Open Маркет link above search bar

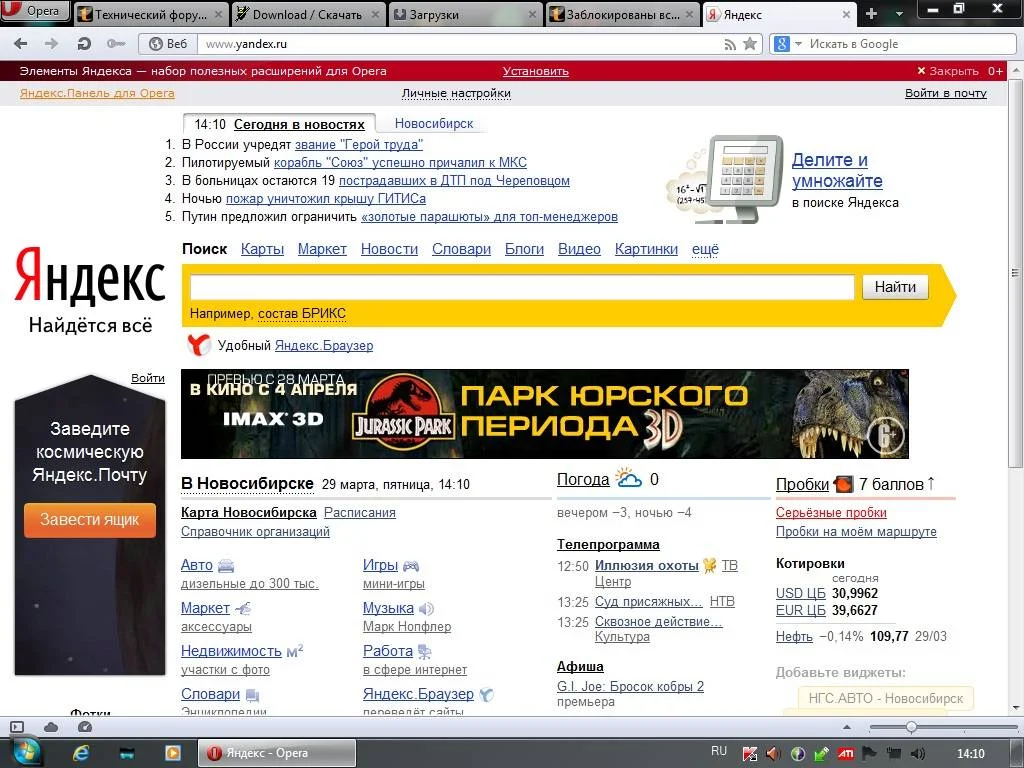click(322, 249)
